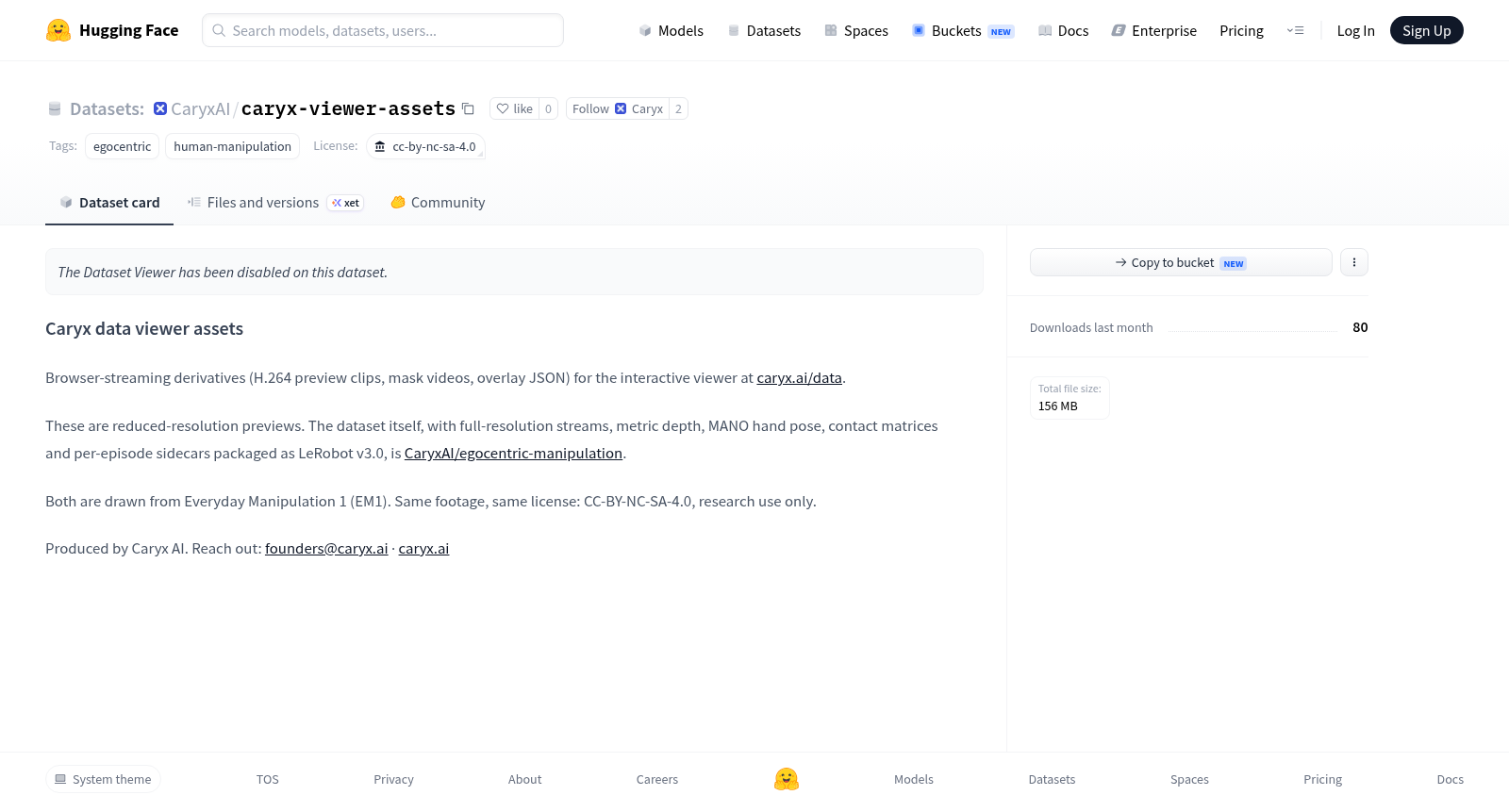The width and height of the screenshot is (1509, 812).
Task: Go to Pricing in top navigation
Action: coord(1241,30)
